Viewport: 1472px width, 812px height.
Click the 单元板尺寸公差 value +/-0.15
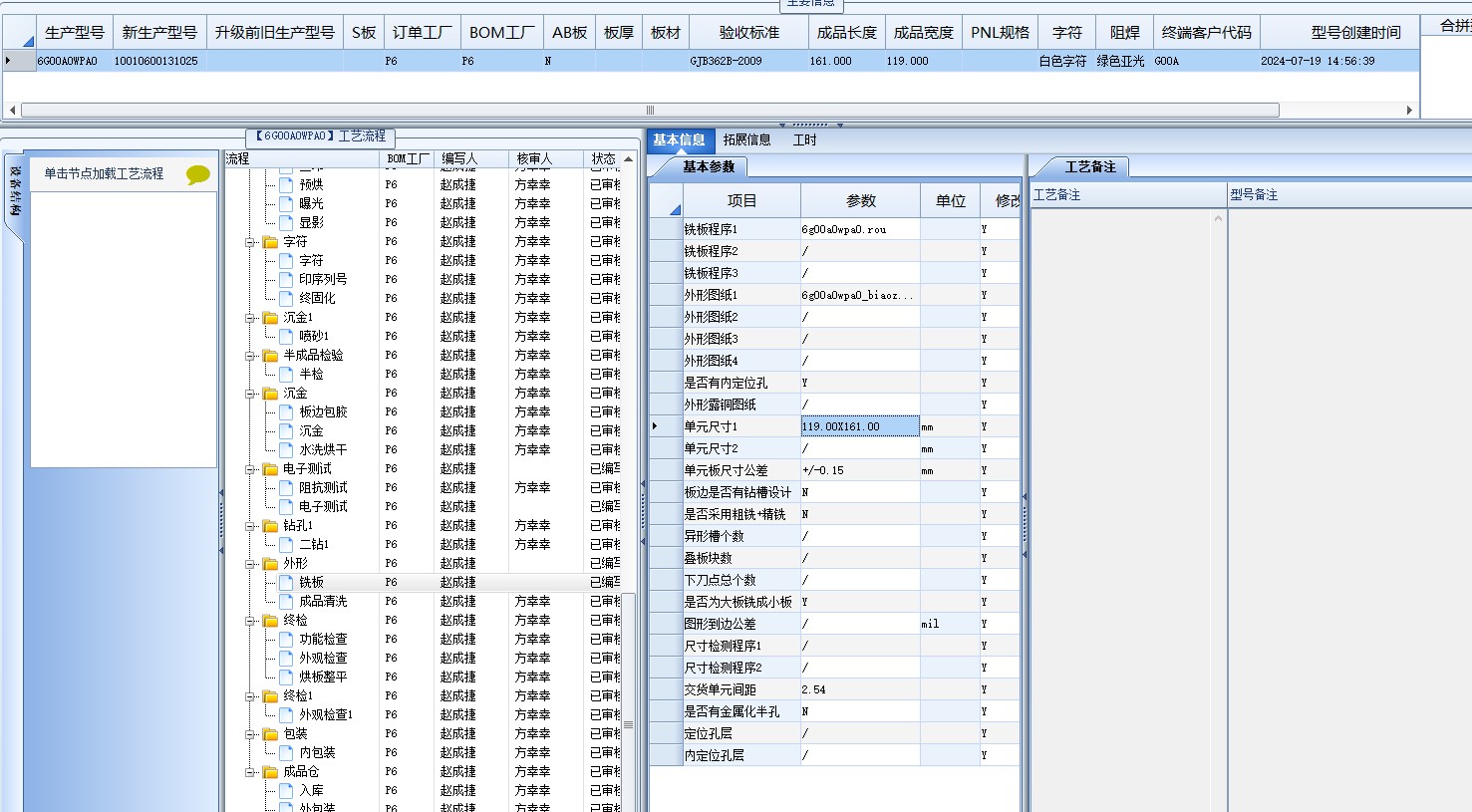click(x=860, y=470)
